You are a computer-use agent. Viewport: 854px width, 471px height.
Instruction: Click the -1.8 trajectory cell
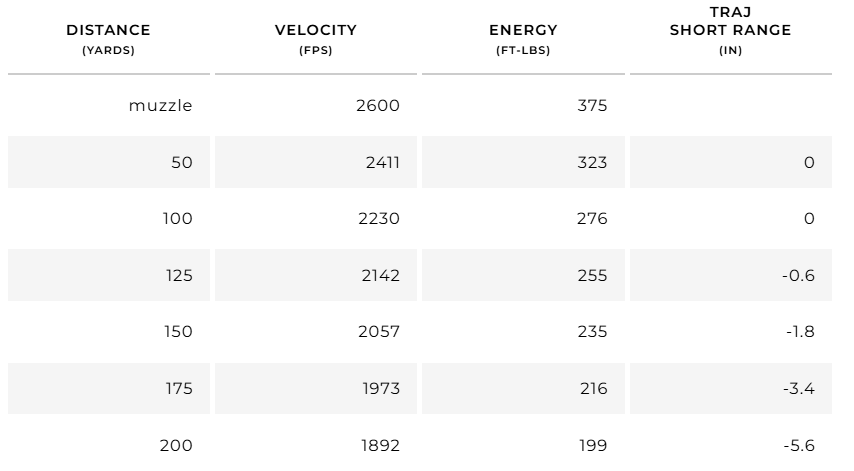point(800,330)
